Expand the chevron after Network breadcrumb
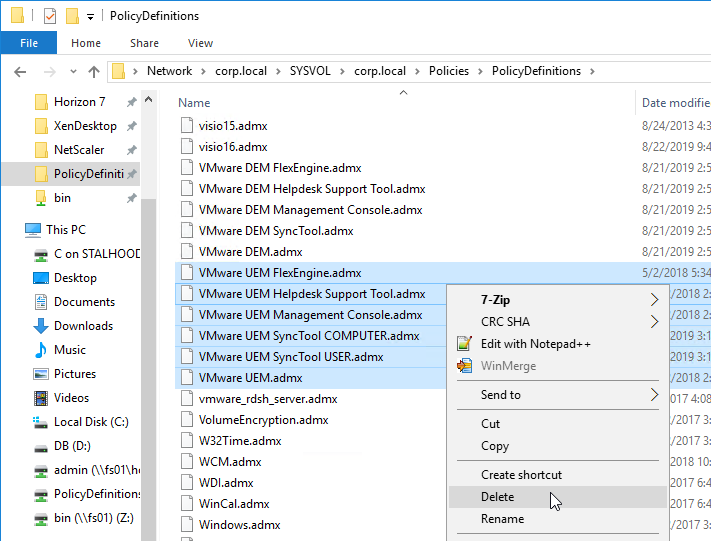 click(x=203, y=72)
